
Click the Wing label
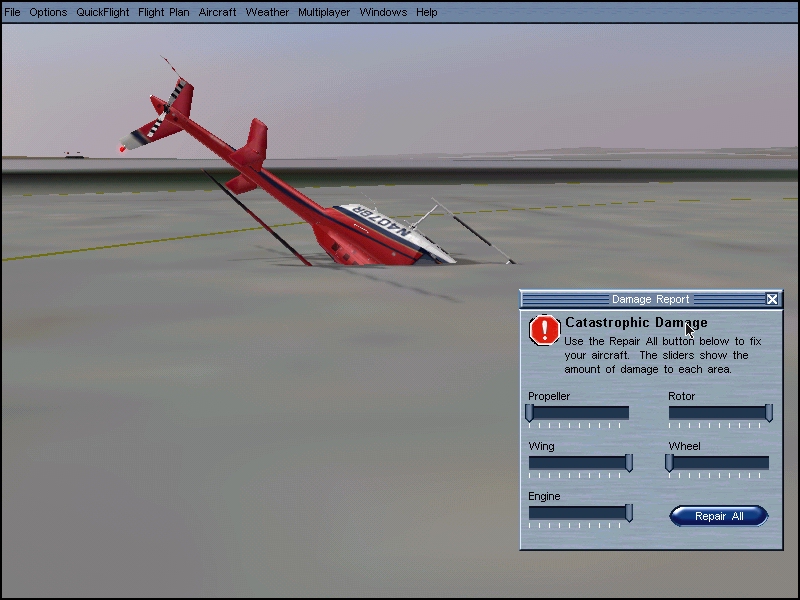pos(541,446)
